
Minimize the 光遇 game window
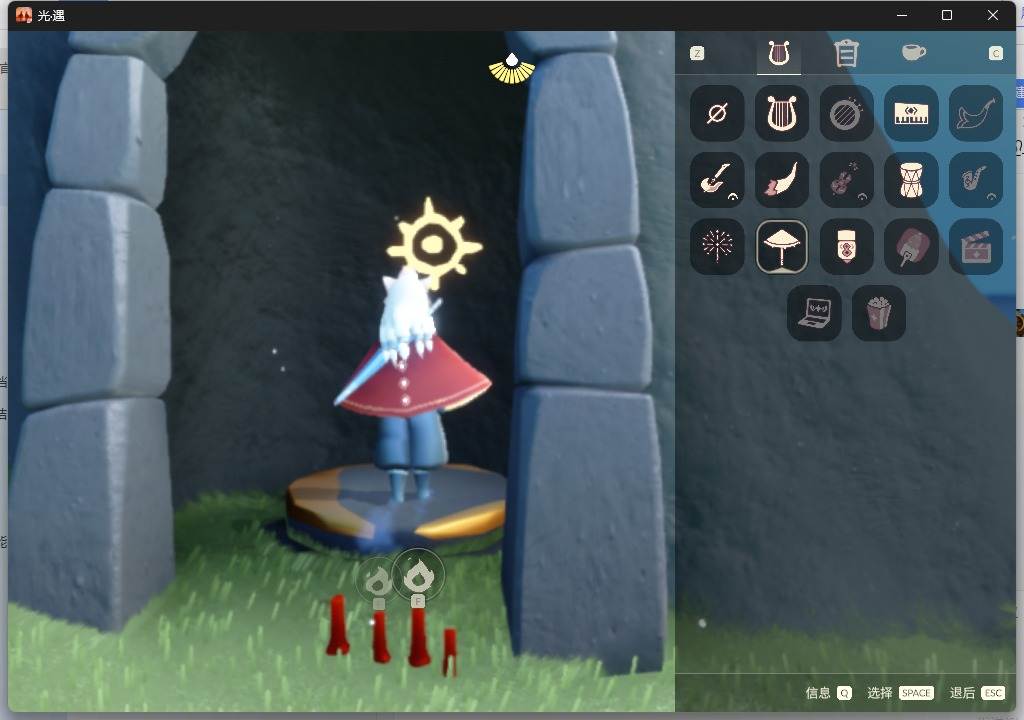(x=902, y=15)
